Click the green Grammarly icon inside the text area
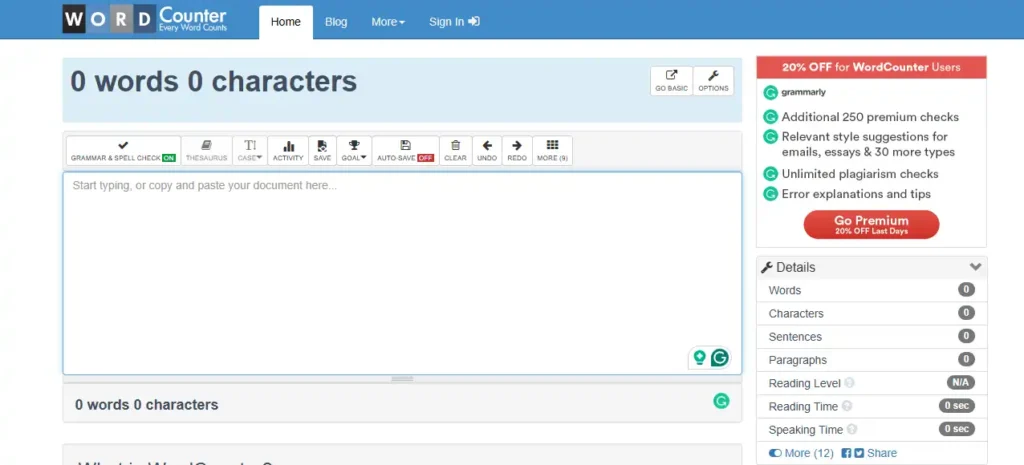Image resolution: width=1024 pixels, height=465 pixels. click(719, 358)
